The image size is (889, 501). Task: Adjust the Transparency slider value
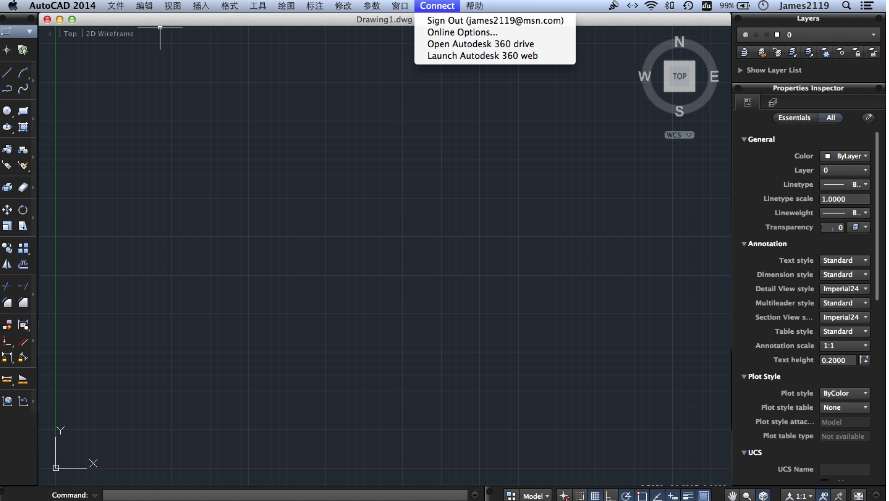point(832,227)
